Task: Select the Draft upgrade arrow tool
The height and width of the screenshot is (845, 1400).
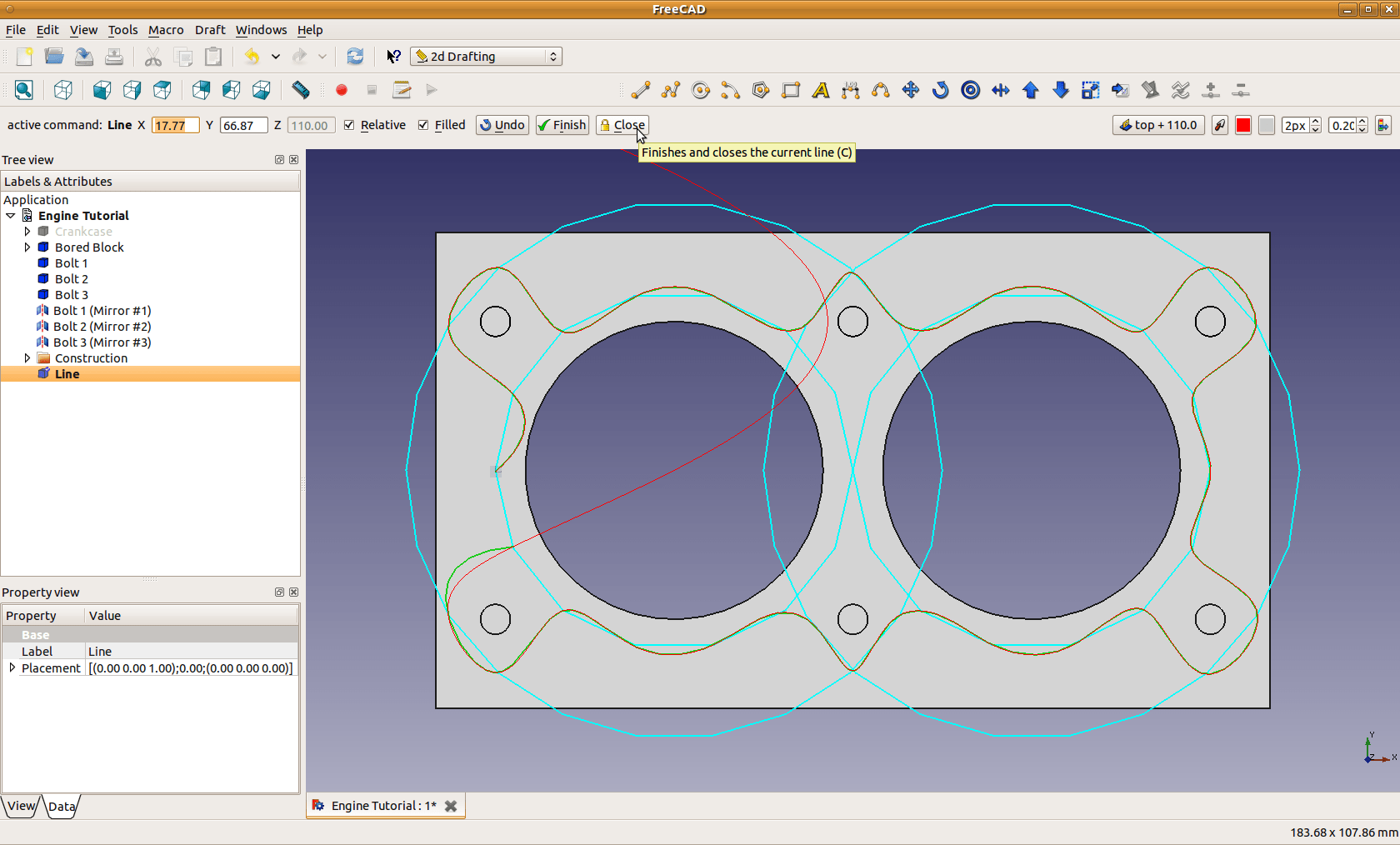Action: [1031, 90]
